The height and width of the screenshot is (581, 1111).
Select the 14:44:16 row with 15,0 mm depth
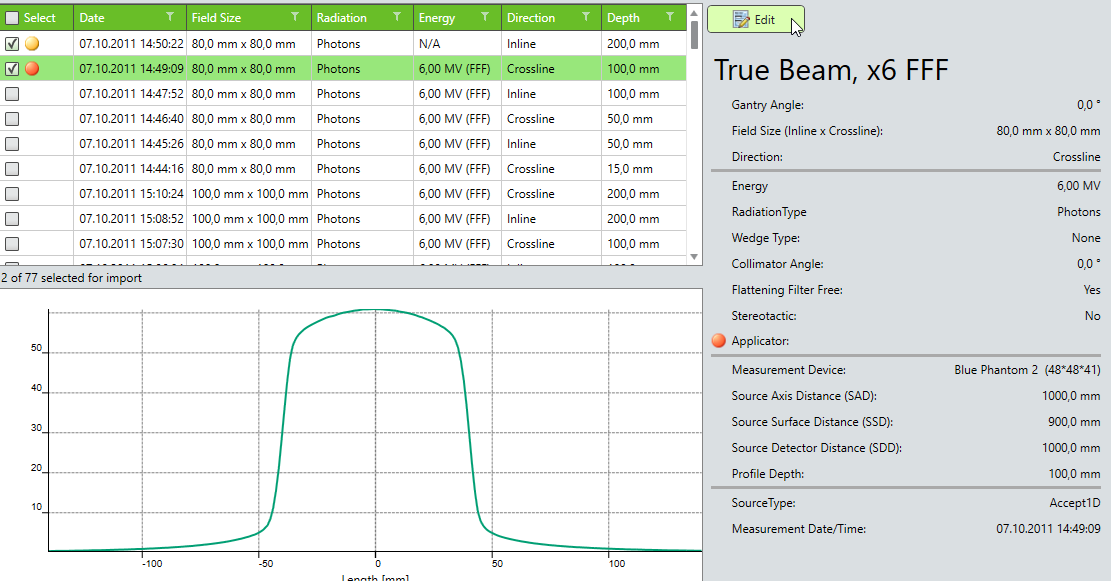click(x=350, y=169)
